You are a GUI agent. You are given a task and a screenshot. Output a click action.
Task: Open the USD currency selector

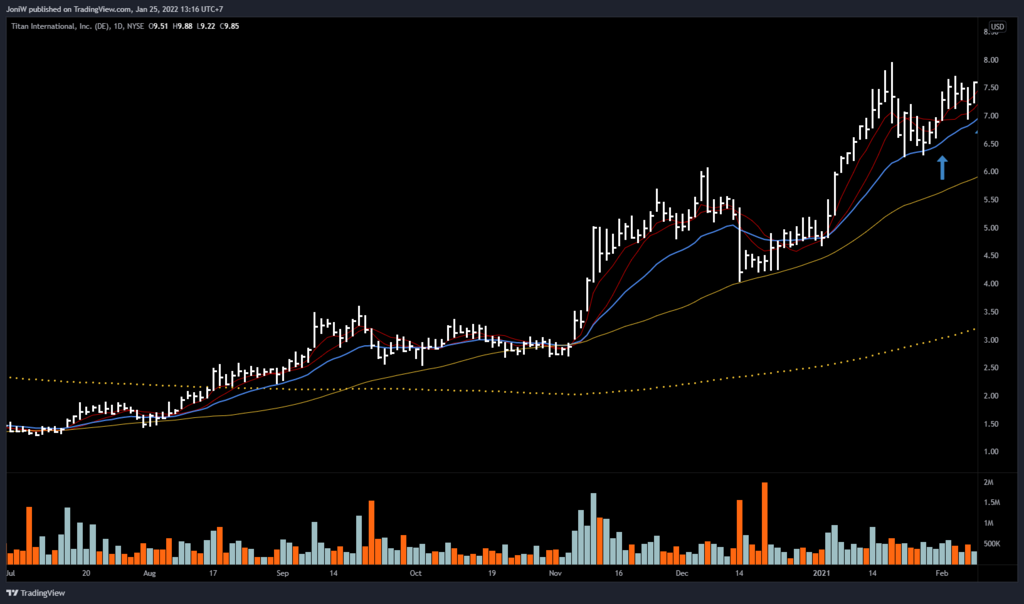997,26
